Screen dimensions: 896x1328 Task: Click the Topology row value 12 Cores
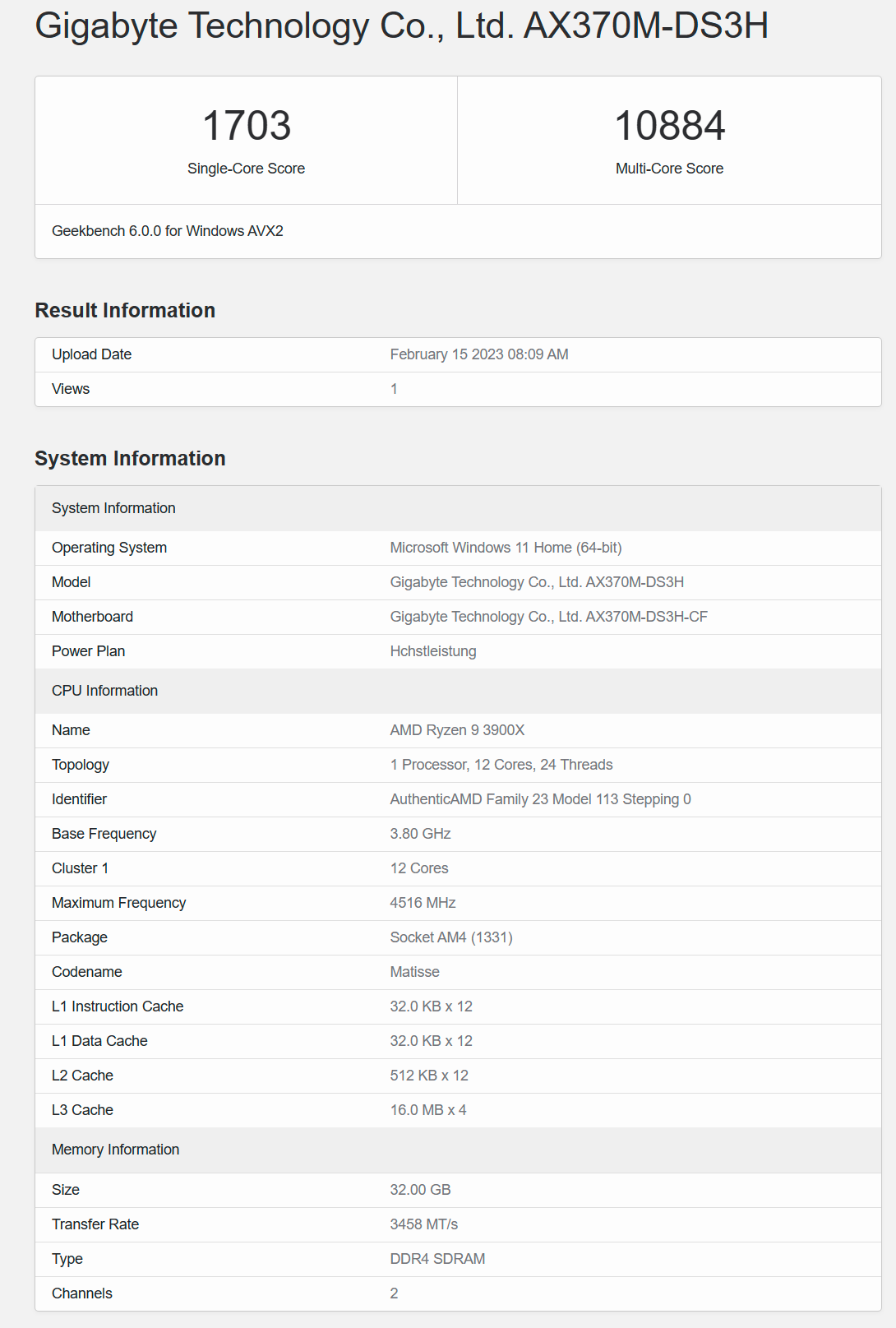[x=503, y=765]
